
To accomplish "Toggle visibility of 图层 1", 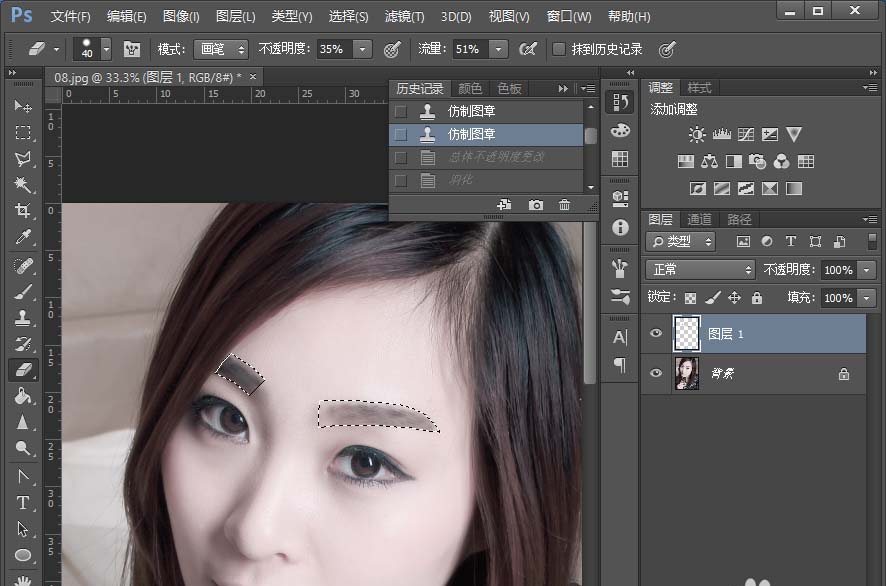I will 656,333.
